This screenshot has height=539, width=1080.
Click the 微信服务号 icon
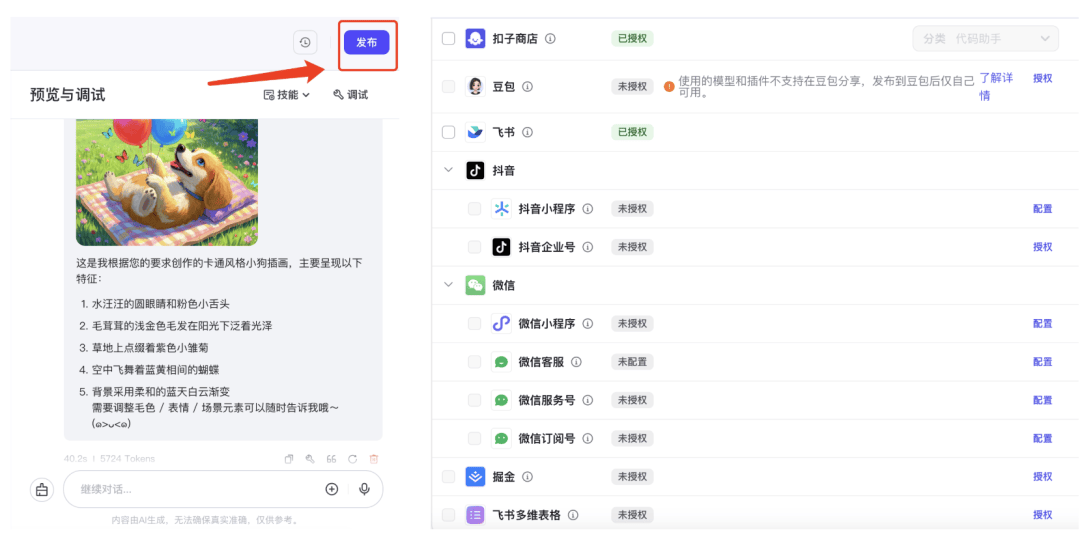pos(501,400)
